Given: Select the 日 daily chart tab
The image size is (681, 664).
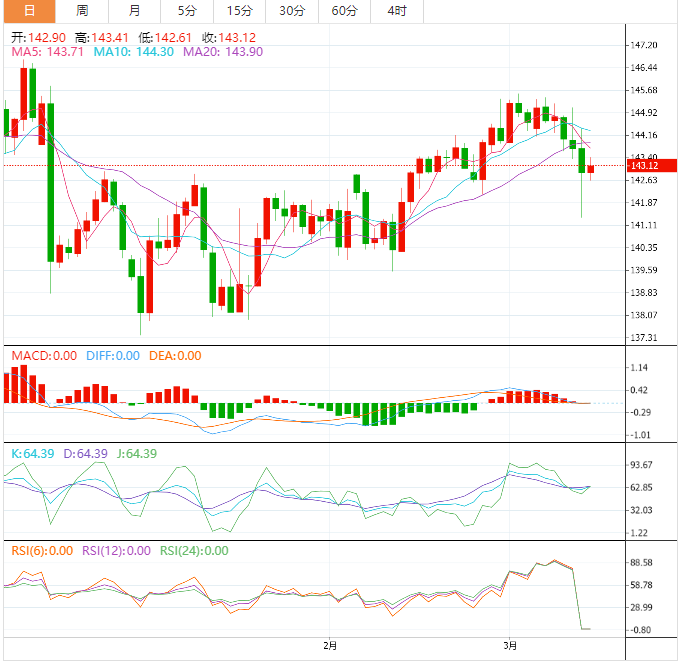Looking at the screenshot, I should pos(30,11).
